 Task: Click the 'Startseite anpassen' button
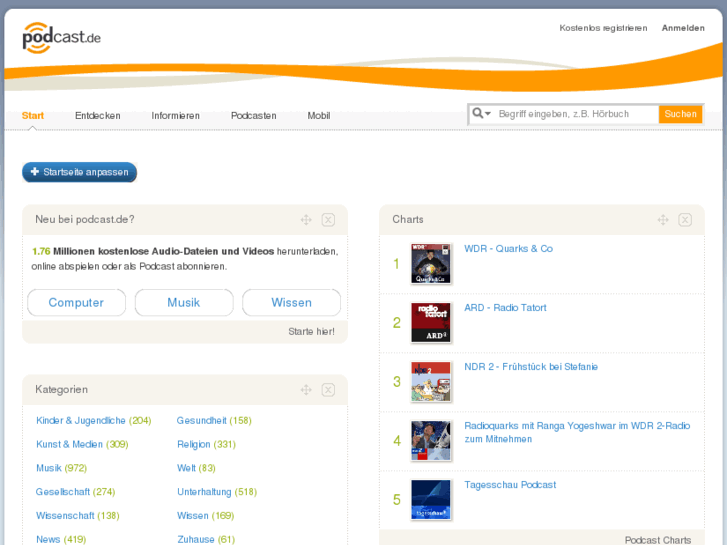(x=79, y=172)
